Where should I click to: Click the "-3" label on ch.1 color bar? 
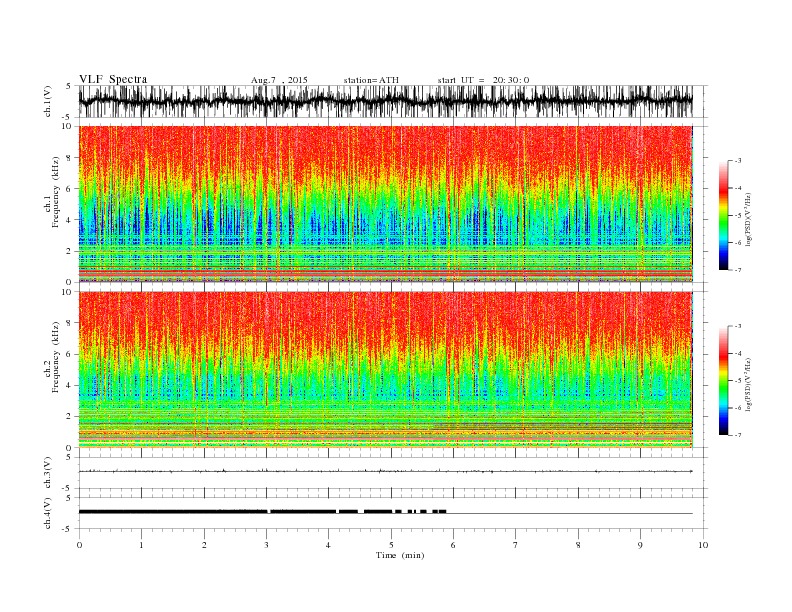pyautogui.click(x=737, y=161)
